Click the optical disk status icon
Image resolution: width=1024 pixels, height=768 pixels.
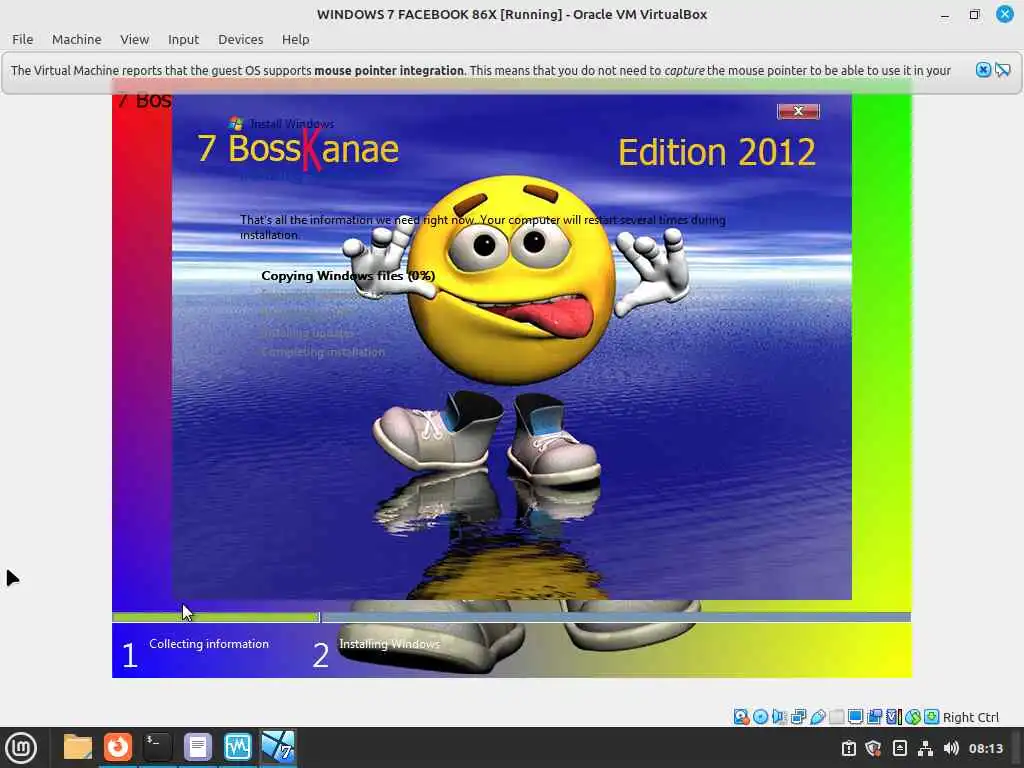click(760, 716)
